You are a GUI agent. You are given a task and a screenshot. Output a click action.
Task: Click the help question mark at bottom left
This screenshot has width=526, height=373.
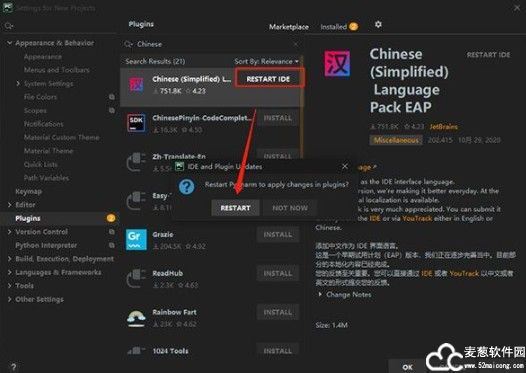point(13,367)
